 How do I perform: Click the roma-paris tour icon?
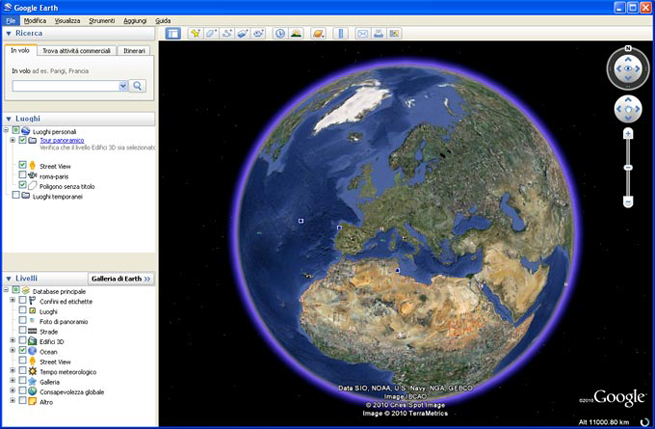coord(33,176)
